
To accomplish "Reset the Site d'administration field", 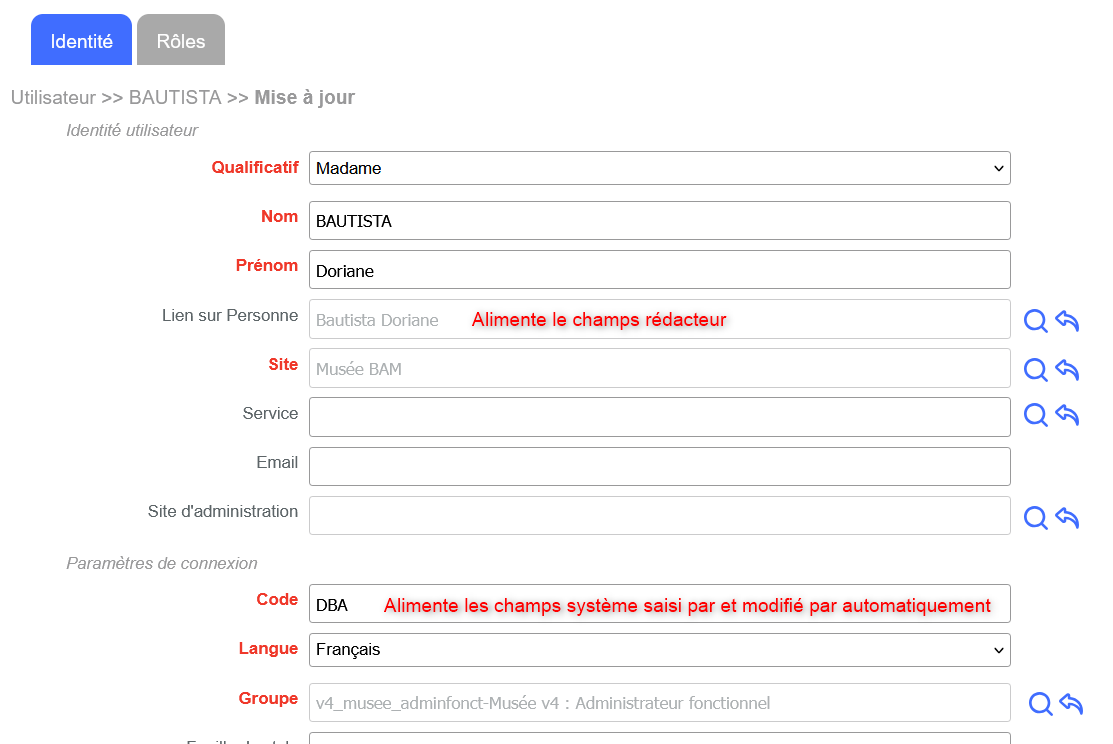I will tap(1067, 517).
